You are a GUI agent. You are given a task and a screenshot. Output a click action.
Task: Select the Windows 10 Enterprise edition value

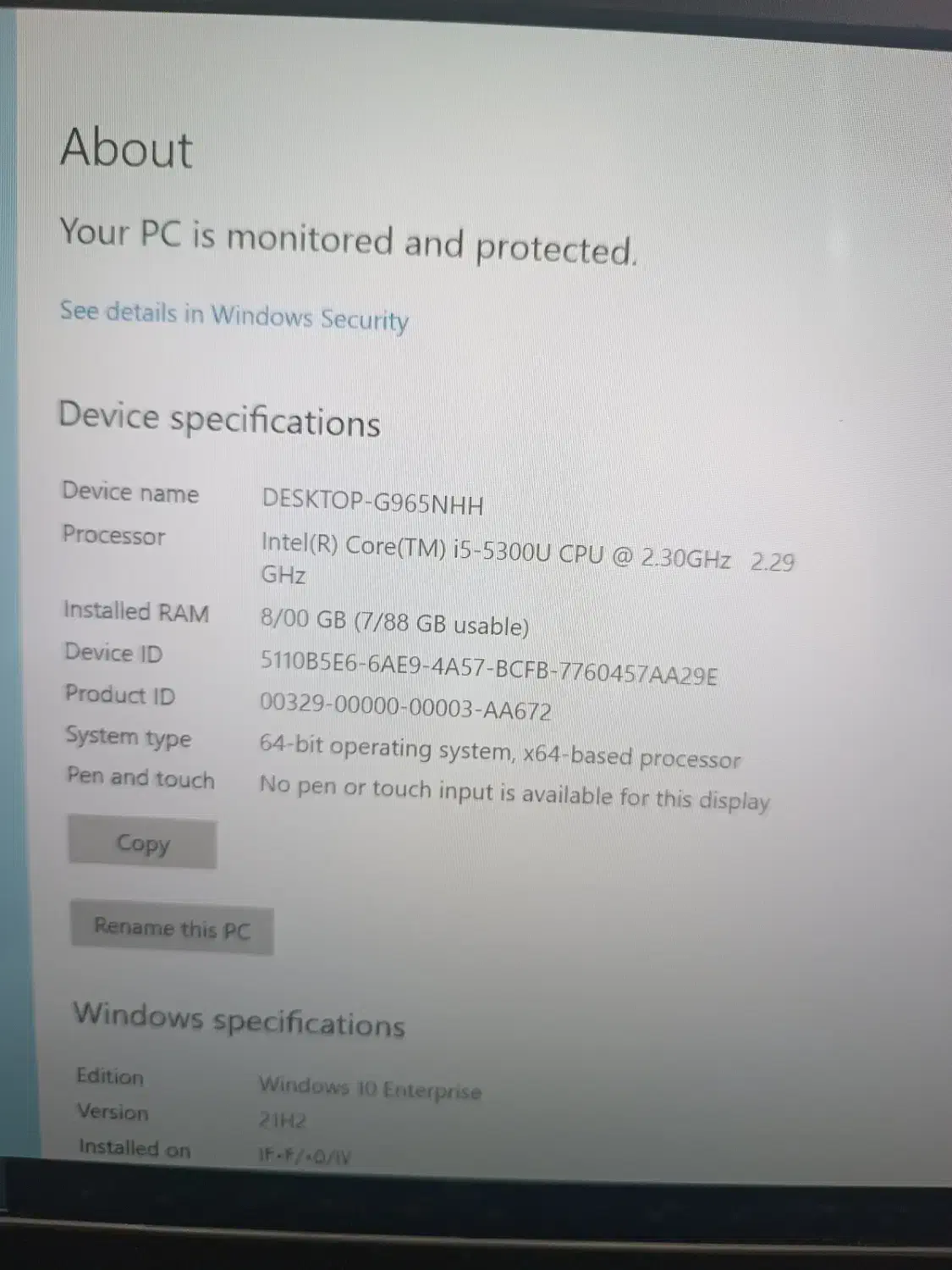pyautogui.click(x=370, y=1087)
